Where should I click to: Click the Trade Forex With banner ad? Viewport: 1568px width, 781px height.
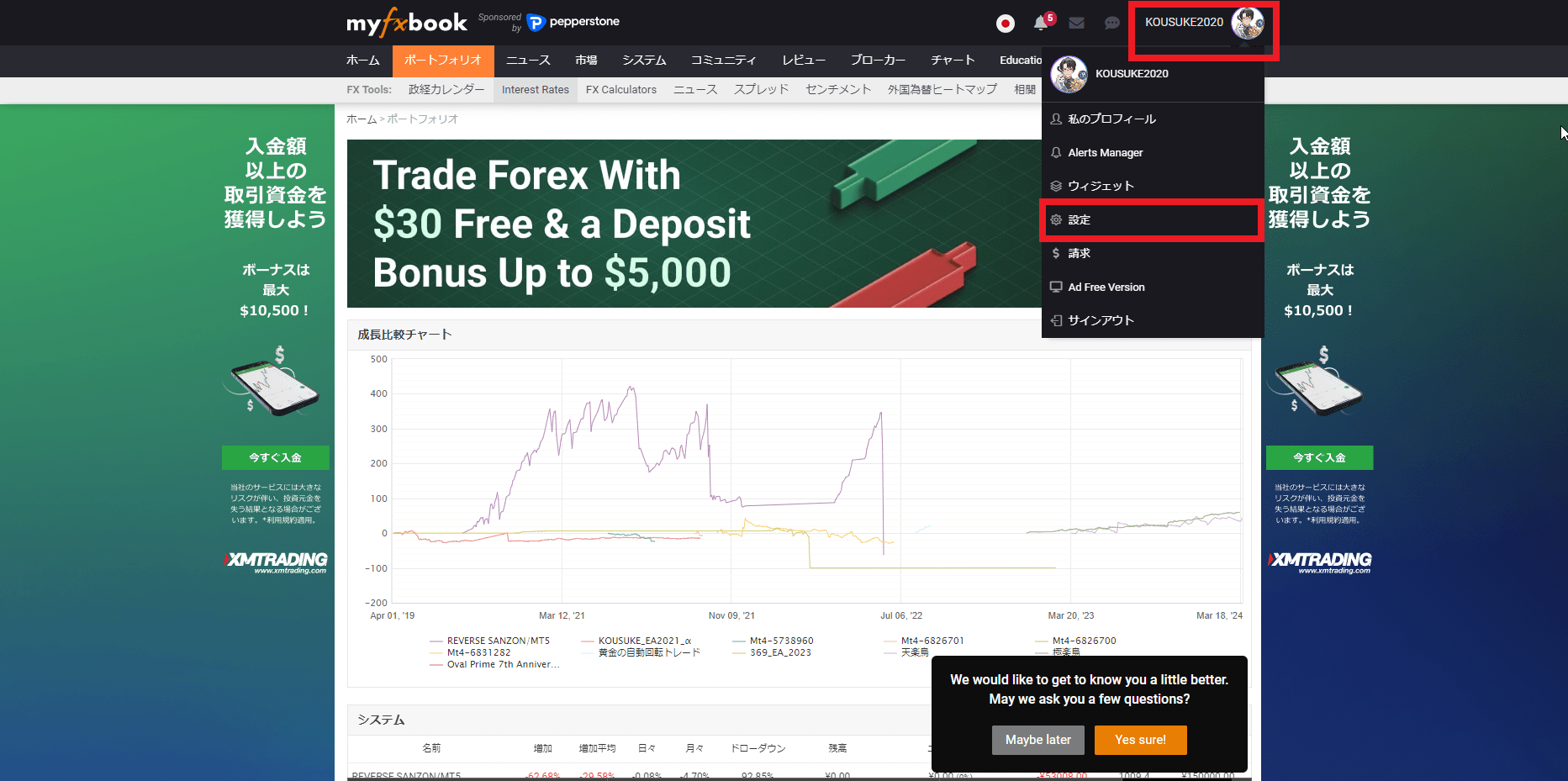[x=694, y=224]
